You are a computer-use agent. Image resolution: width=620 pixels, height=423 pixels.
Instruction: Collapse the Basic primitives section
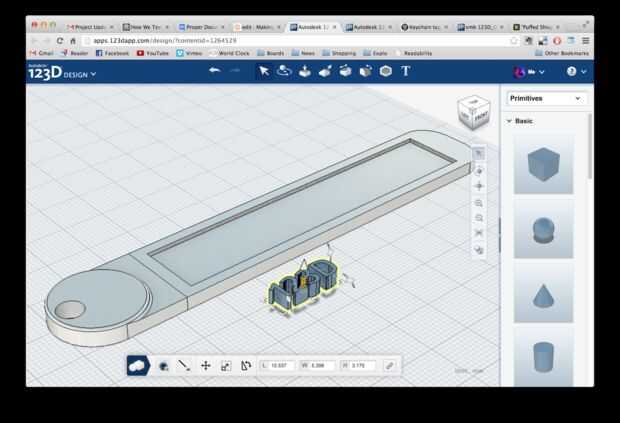point(509,121)
